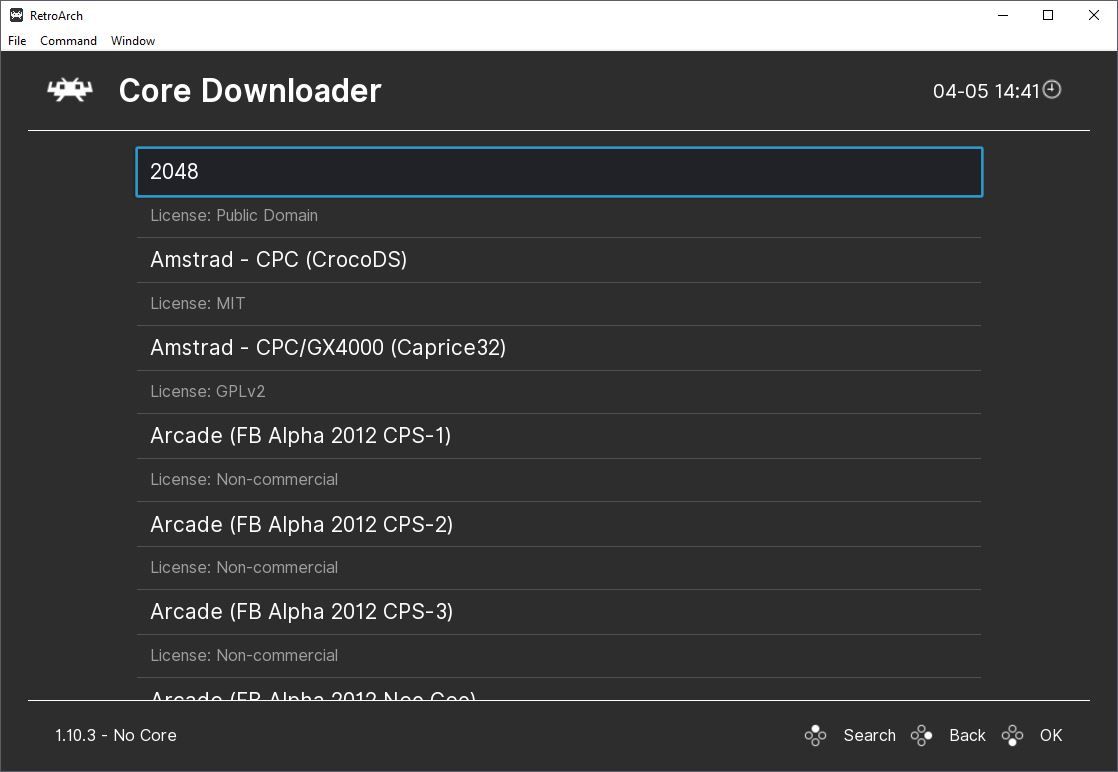Select Amstrad - CPC (CrocoDS) core
The width and height of the screenshot is (1118, 772).
coord(559,259)
